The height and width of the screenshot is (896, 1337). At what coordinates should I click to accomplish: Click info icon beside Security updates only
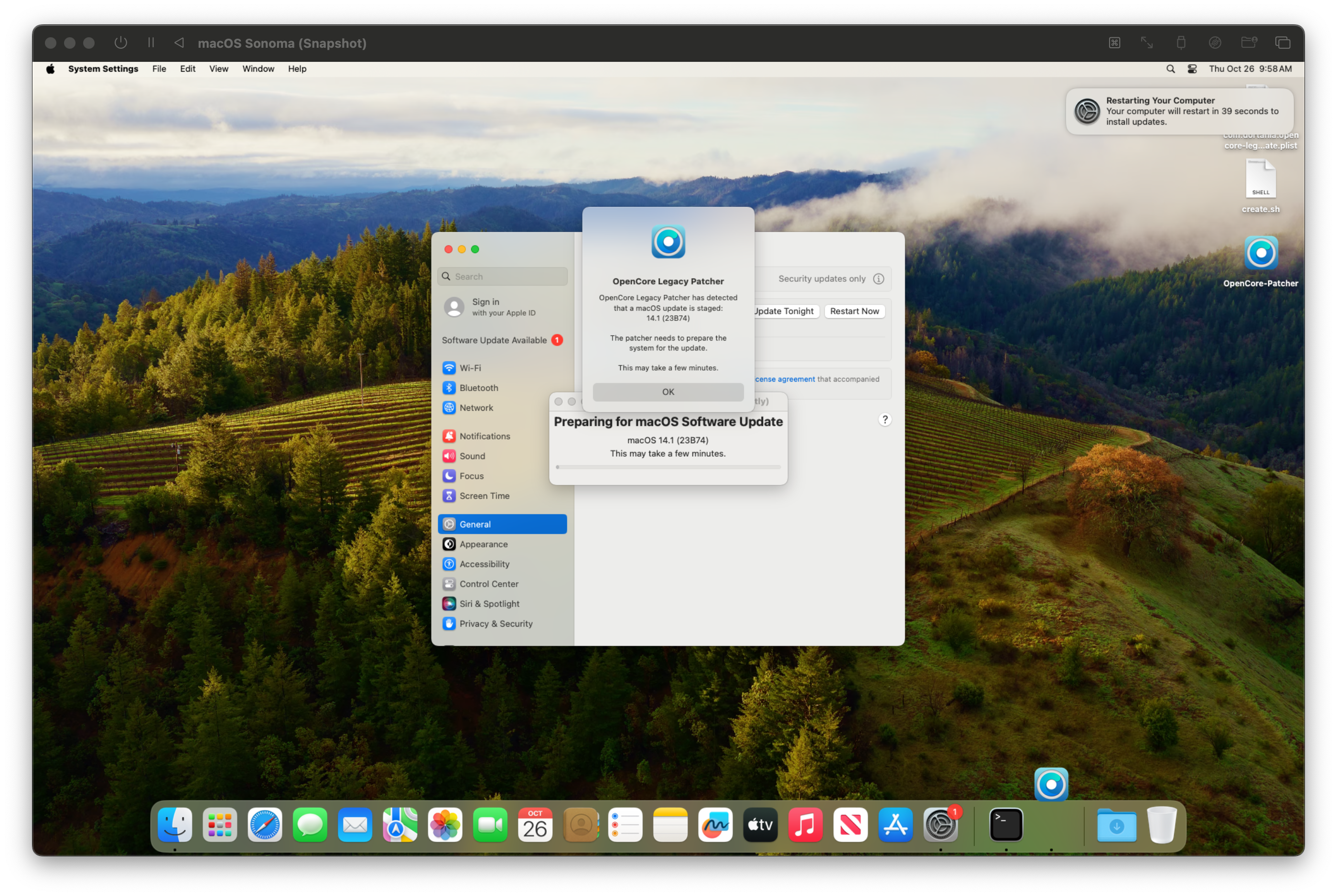coord(879,279)
